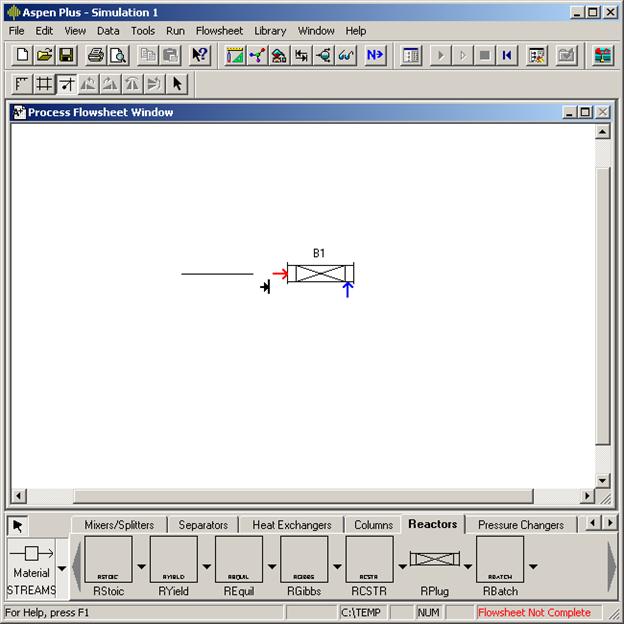Viewport: 624px width, 624px height.
Task: Select block B1 on the flowsheet
Action: point(320,273)
